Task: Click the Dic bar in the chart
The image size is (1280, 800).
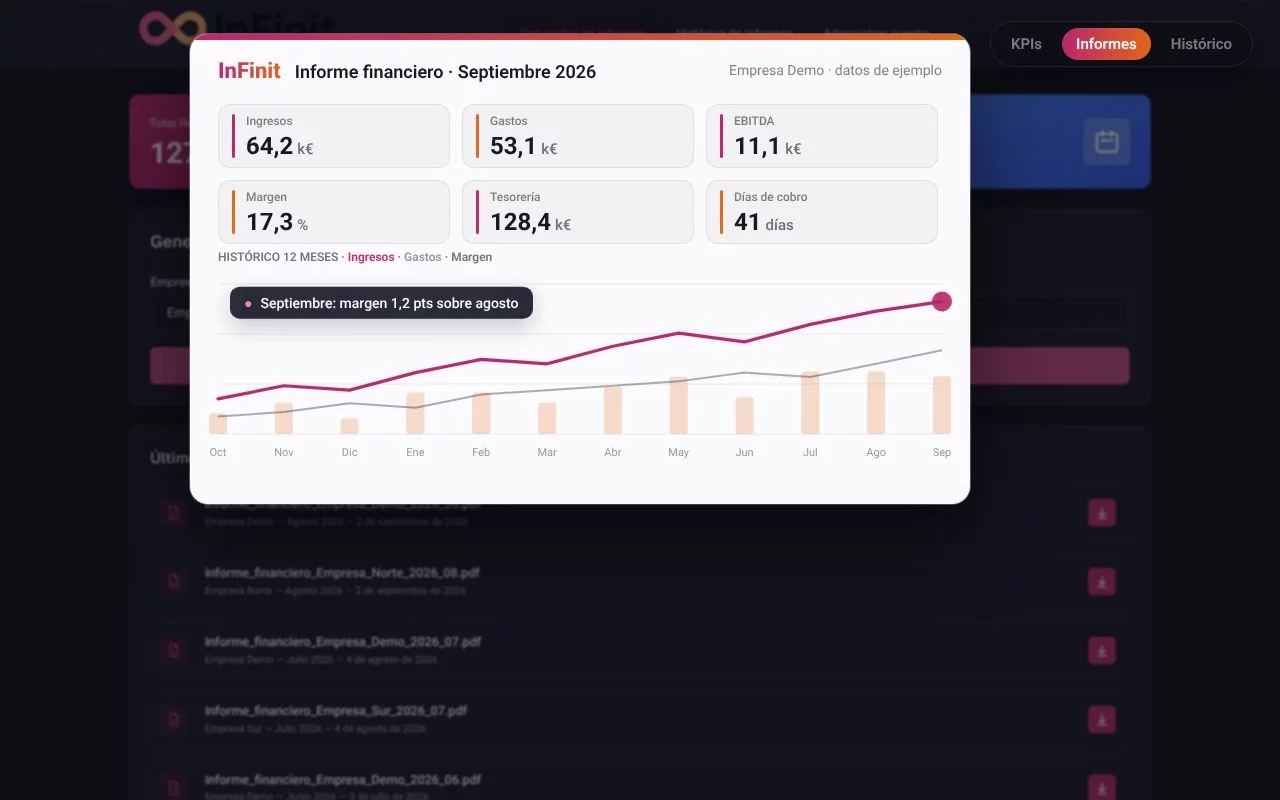Action: point(349,426)
